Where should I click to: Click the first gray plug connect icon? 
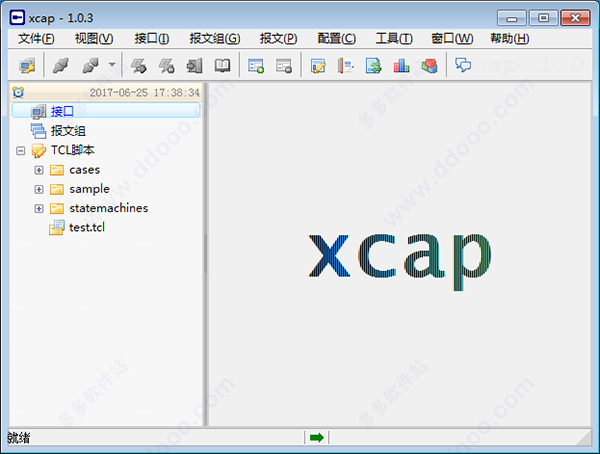pos(61,65)
